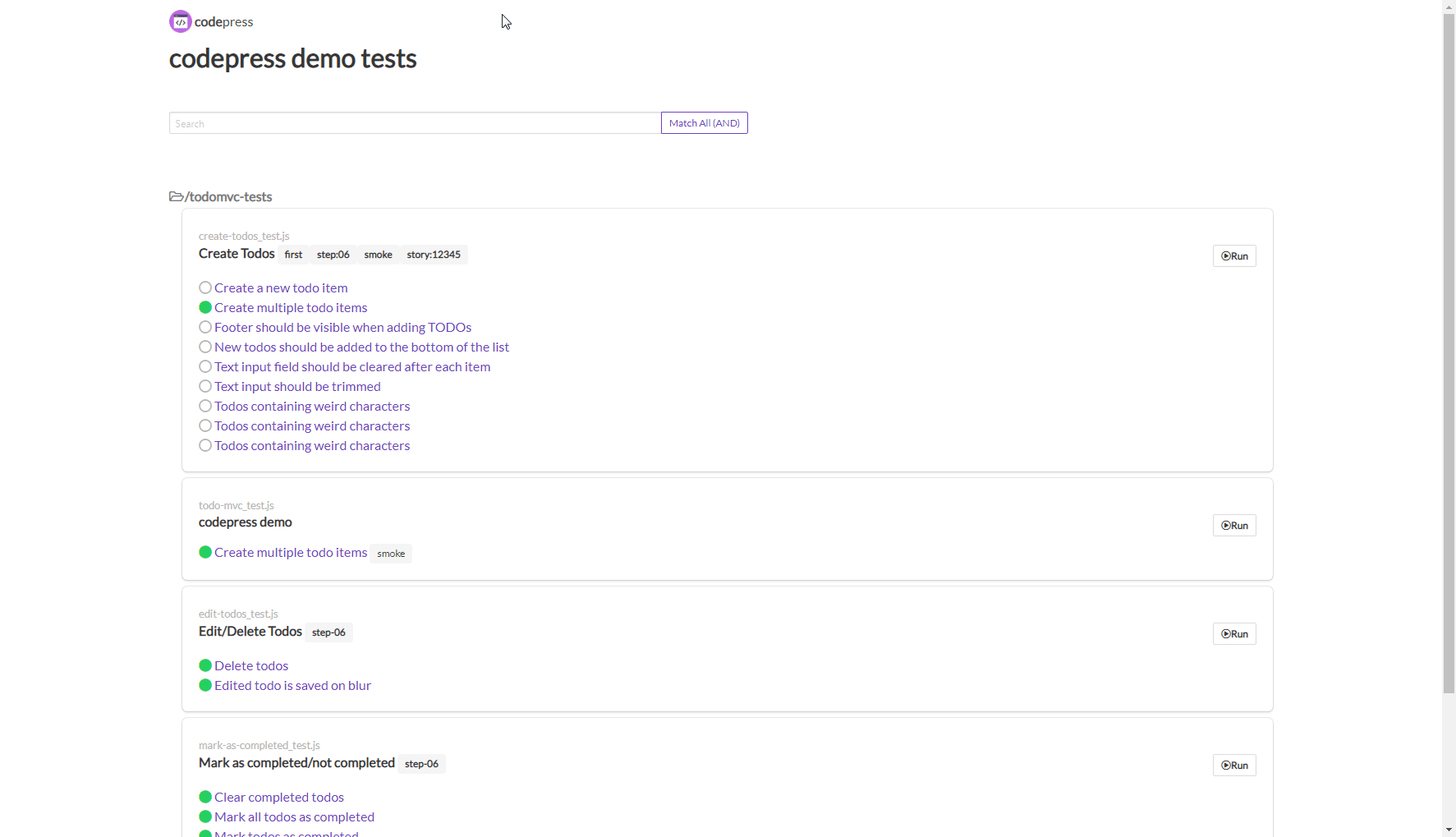
Task: Click the todo-mvc_test.js file name
Action: point(237,505)
